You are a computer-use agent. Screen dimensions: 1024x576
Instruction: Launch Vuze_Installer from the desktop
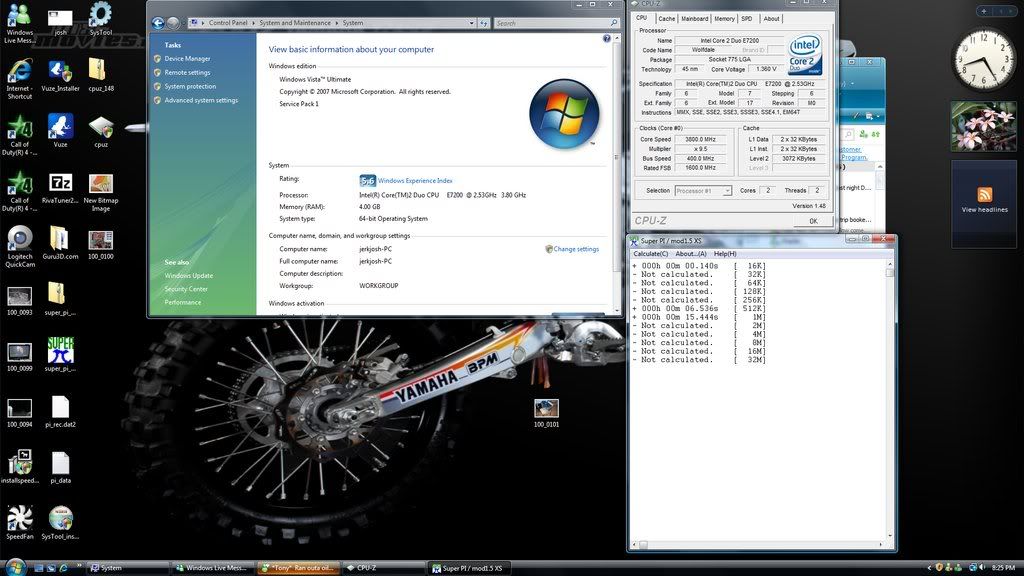[60, 75]
